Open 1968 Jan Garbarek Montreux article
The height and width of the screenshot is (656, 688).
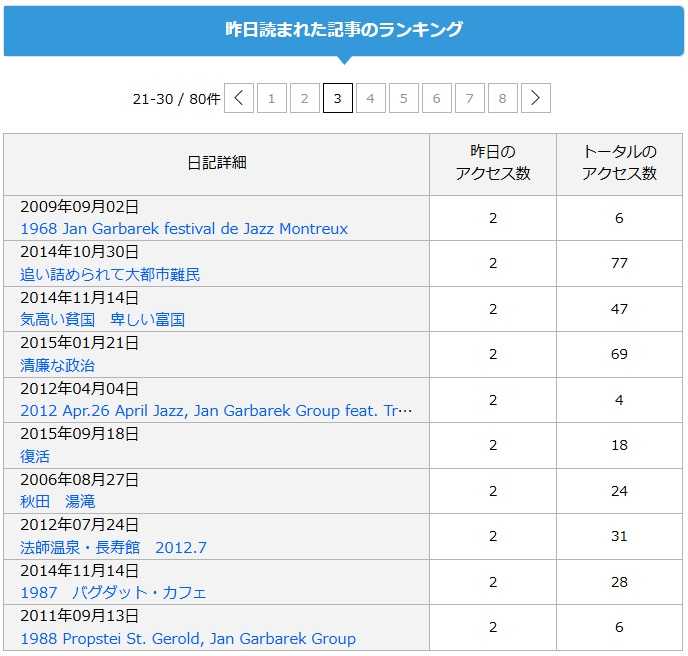point(184,229)
